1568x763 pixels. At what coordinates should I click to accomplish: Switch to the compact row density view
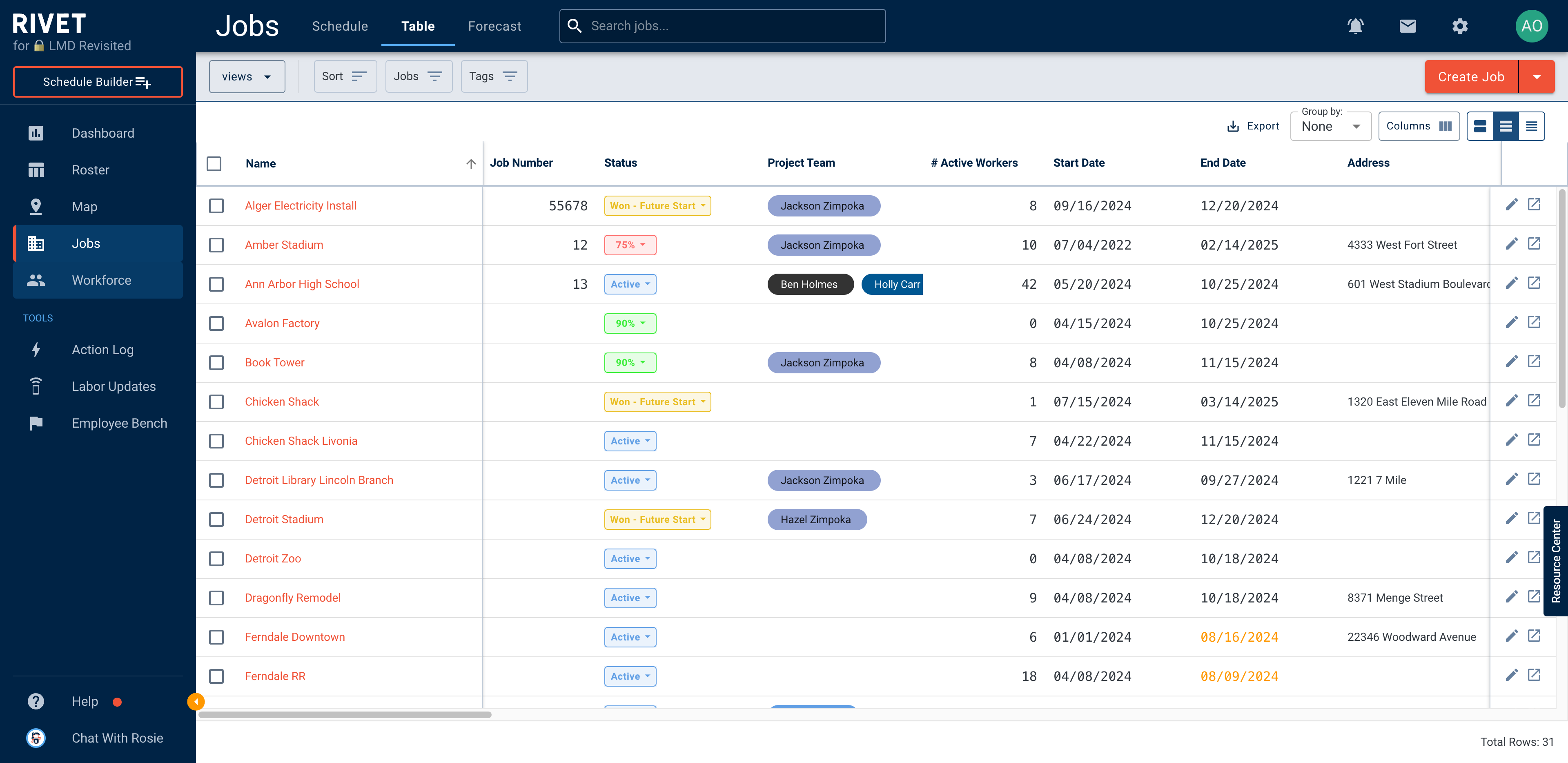pos(1531,126)
